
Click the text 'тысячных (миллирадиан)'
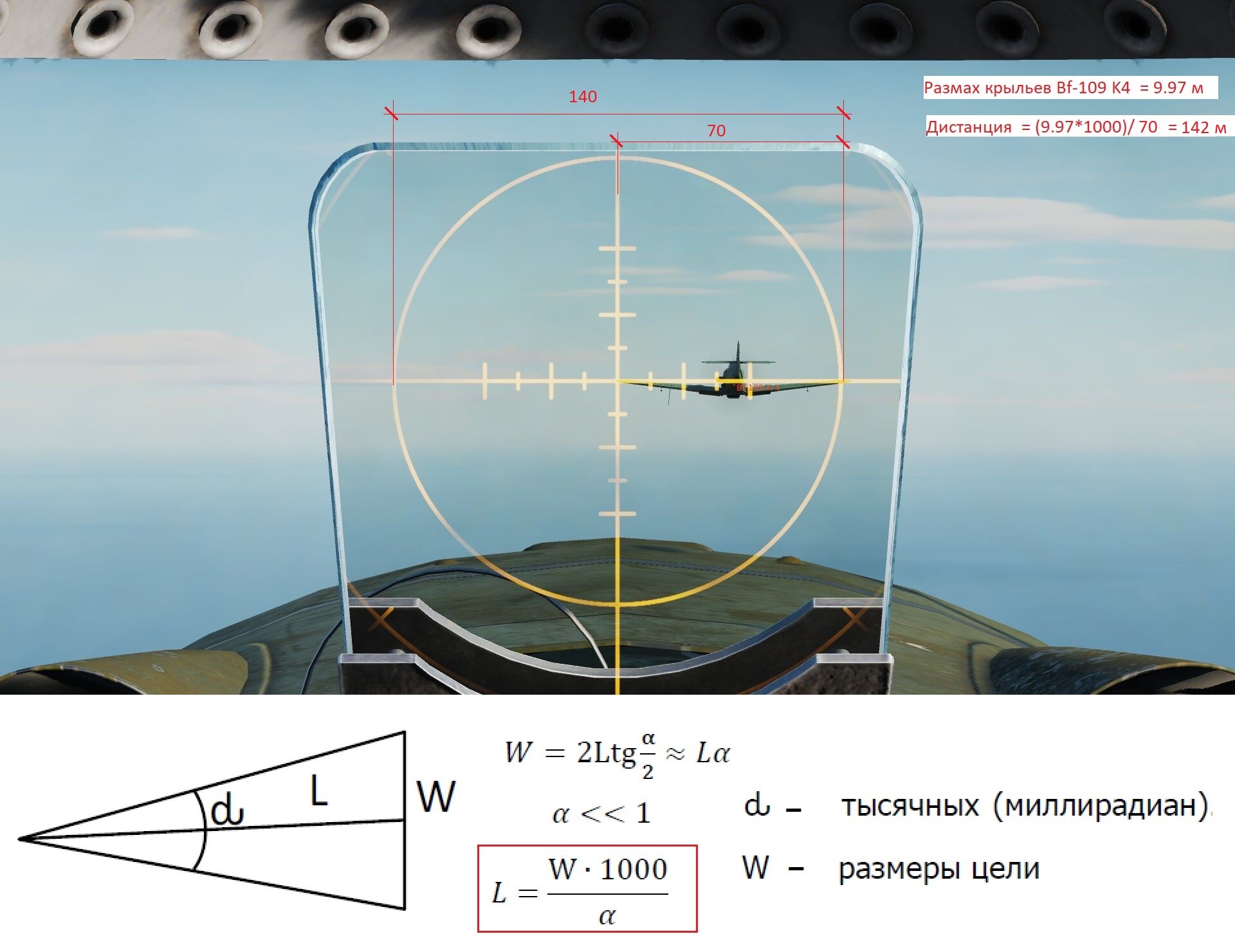[x=1026, y=805]
